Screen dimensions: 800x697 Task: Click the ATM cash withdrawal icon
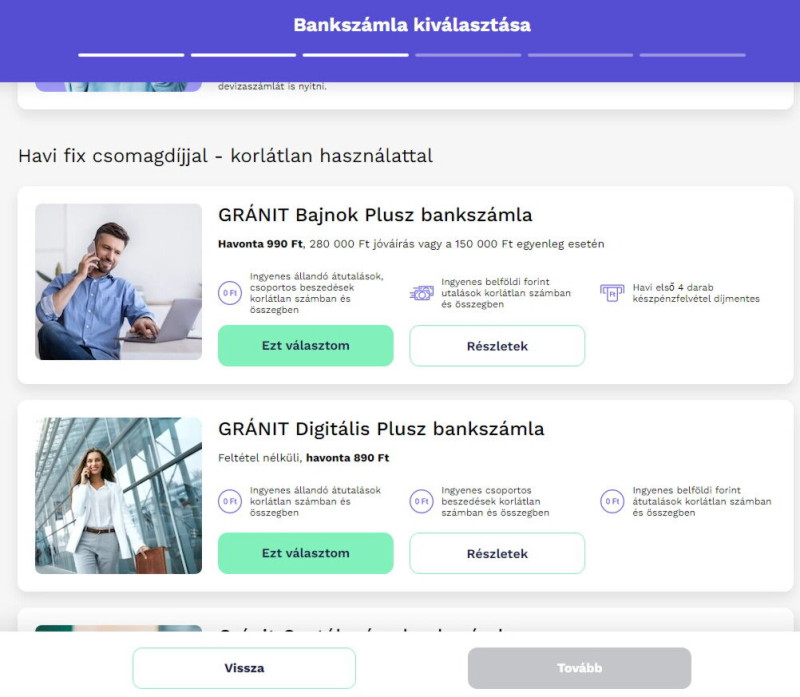click(x=612, y=293)
